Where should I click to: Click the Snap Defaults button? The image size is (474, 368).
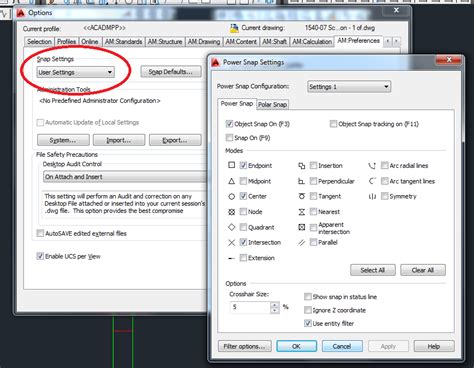(171, 72)
